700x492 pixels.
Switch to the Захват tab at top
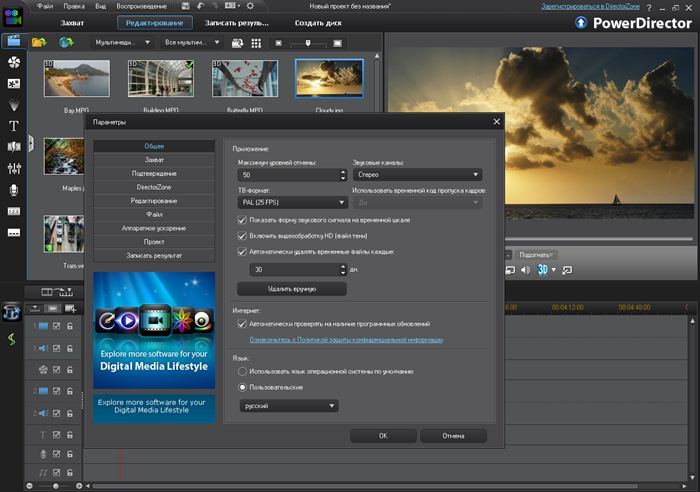[x=73, y=22]
